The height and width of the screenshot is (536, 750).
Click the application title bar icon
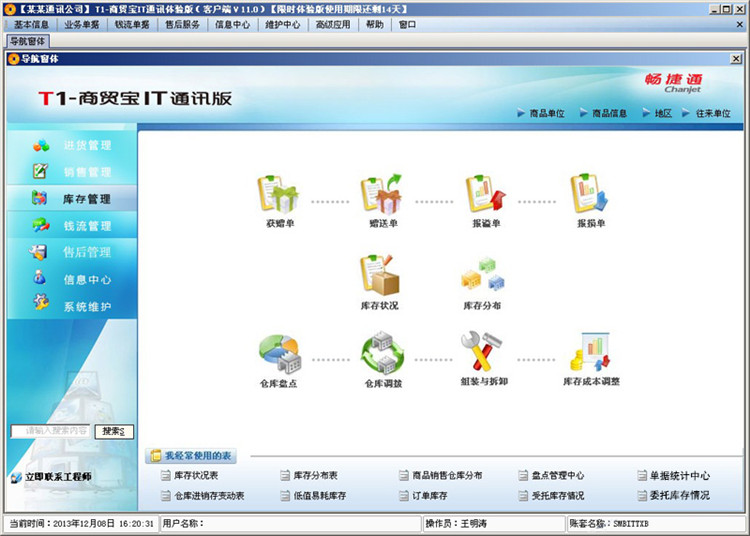(x=9, y=9)
